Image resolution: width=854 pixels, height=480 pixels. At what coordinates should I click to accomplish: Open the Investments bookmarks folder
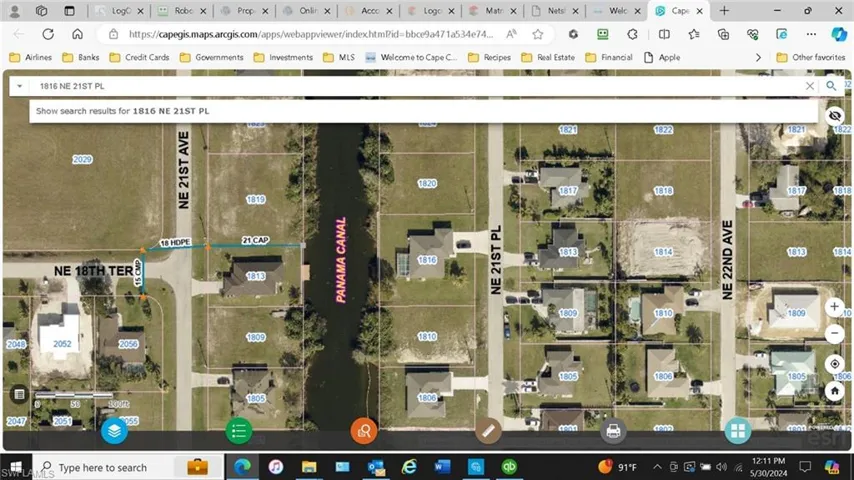[x=283, y=57]
